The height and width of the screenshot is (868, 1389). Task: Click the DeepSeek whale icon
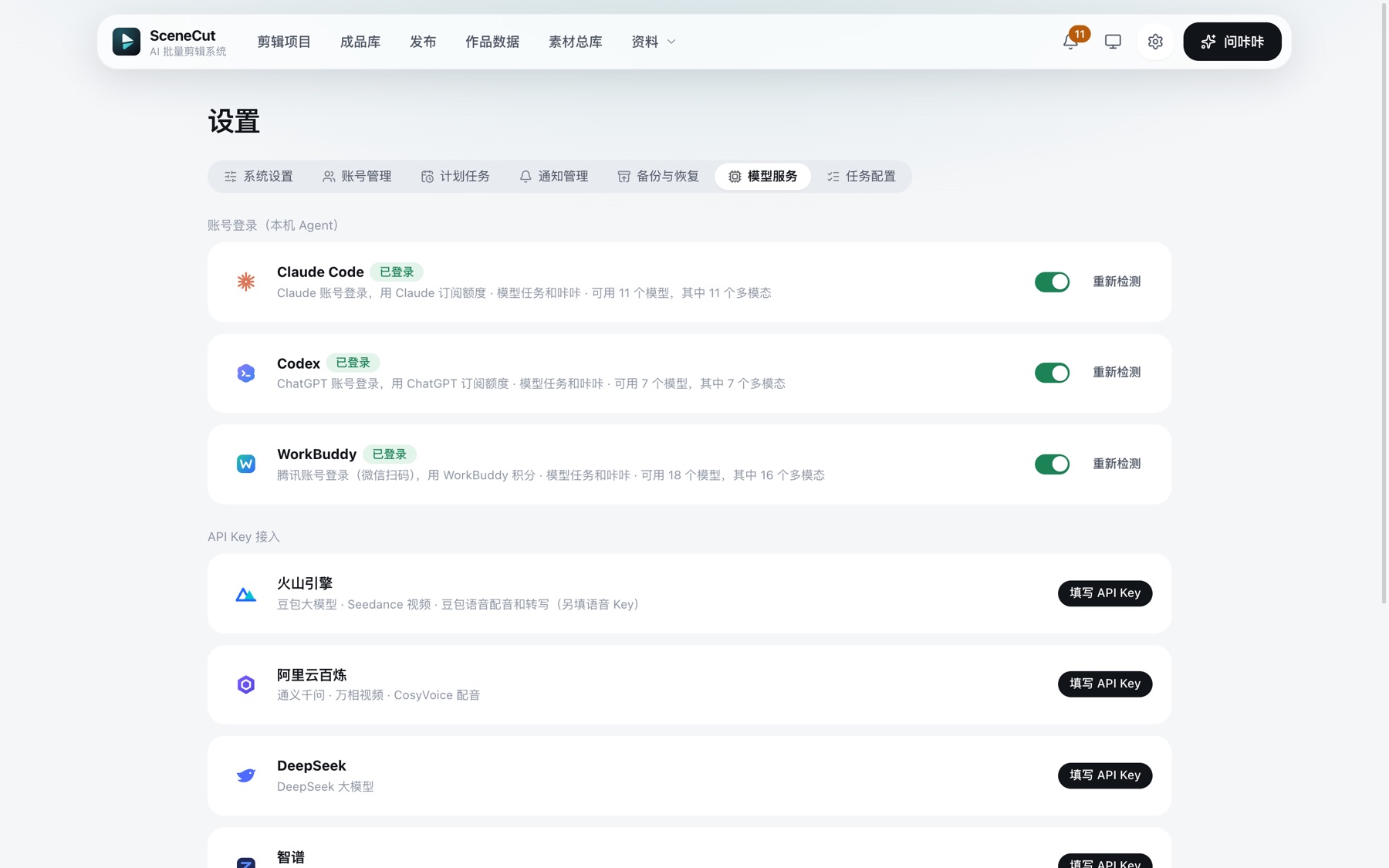tap(246, 775)
